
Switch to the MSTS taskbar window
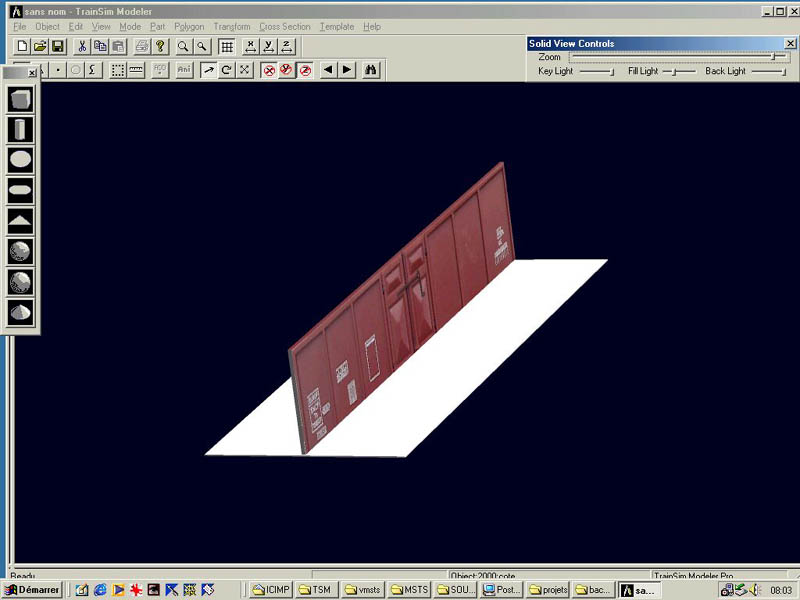(409, 590)
